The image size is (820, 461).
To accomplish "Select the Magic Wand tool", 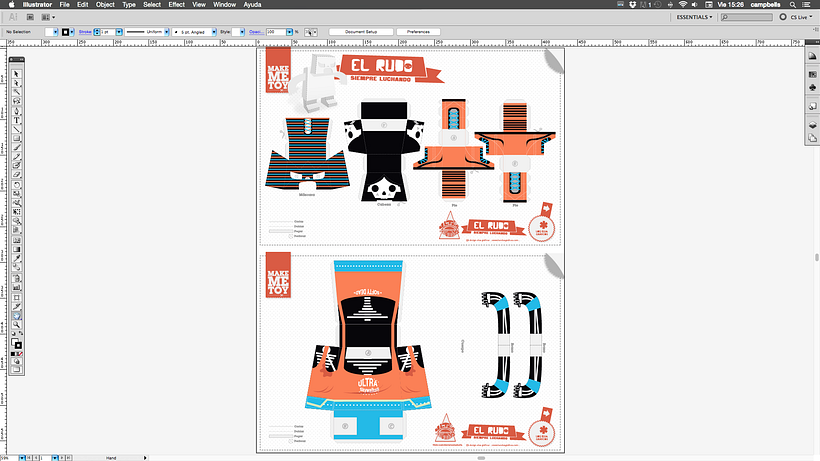I will [x=16, y=91].
